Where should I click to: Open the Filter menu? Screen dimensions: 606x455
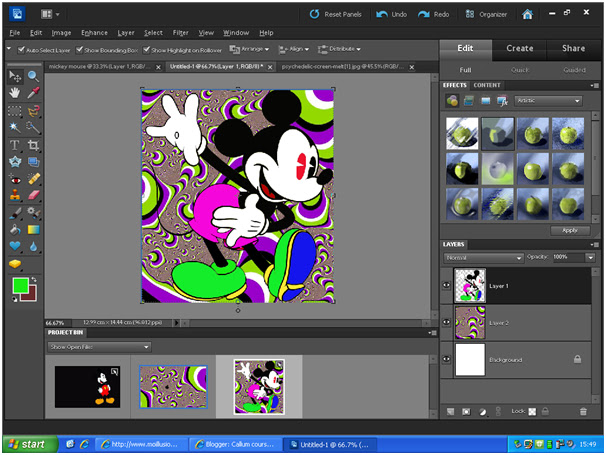pos(180,33)
